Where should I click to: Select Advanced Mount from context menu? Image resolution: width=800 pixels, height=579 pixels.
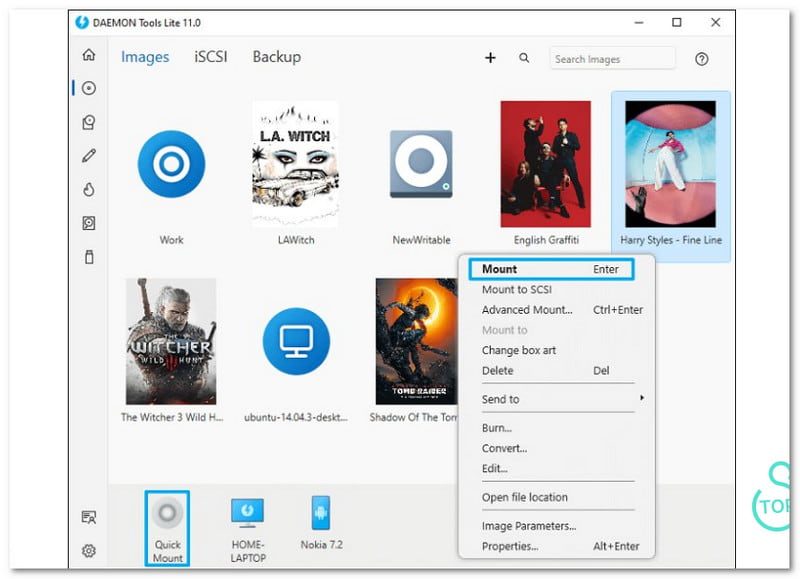527,310
